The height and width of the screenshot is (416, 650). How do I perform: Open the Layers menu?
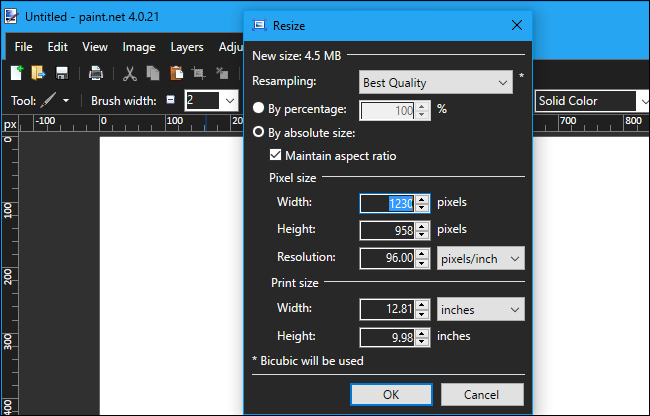187,47
